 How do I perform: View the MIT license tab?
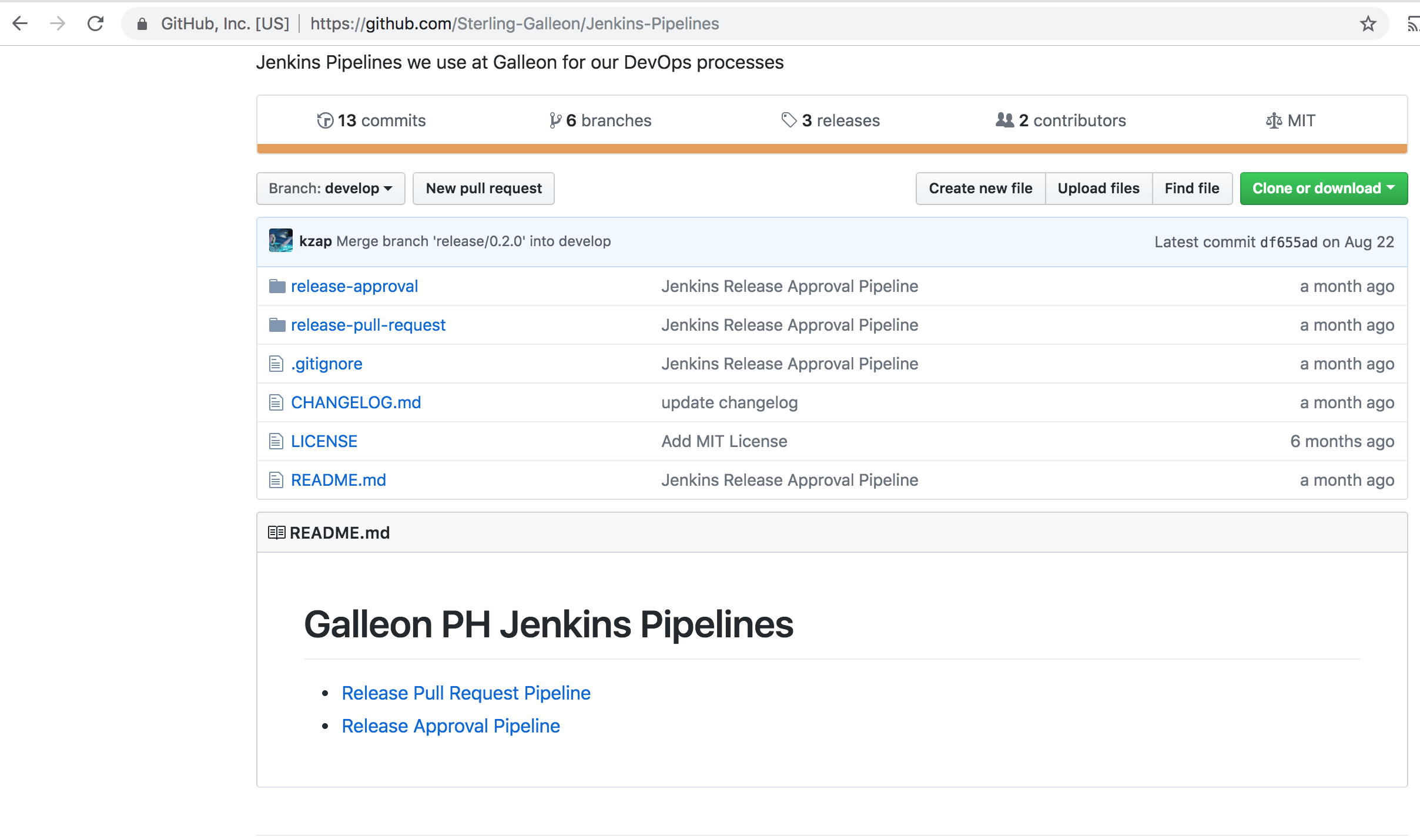coord(1291,120)
